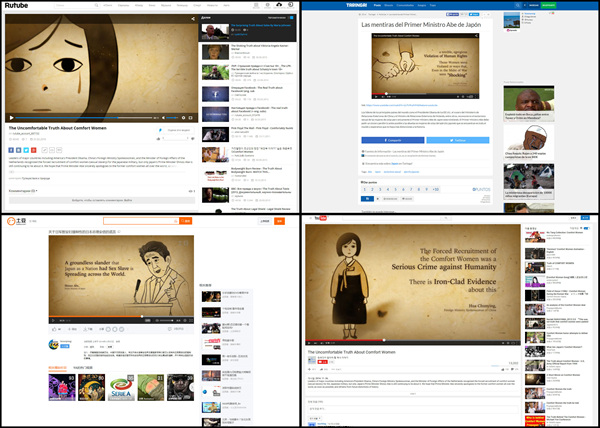Toggle autoplay switch in Rutube sidebar header

click(x=291, y=18)
